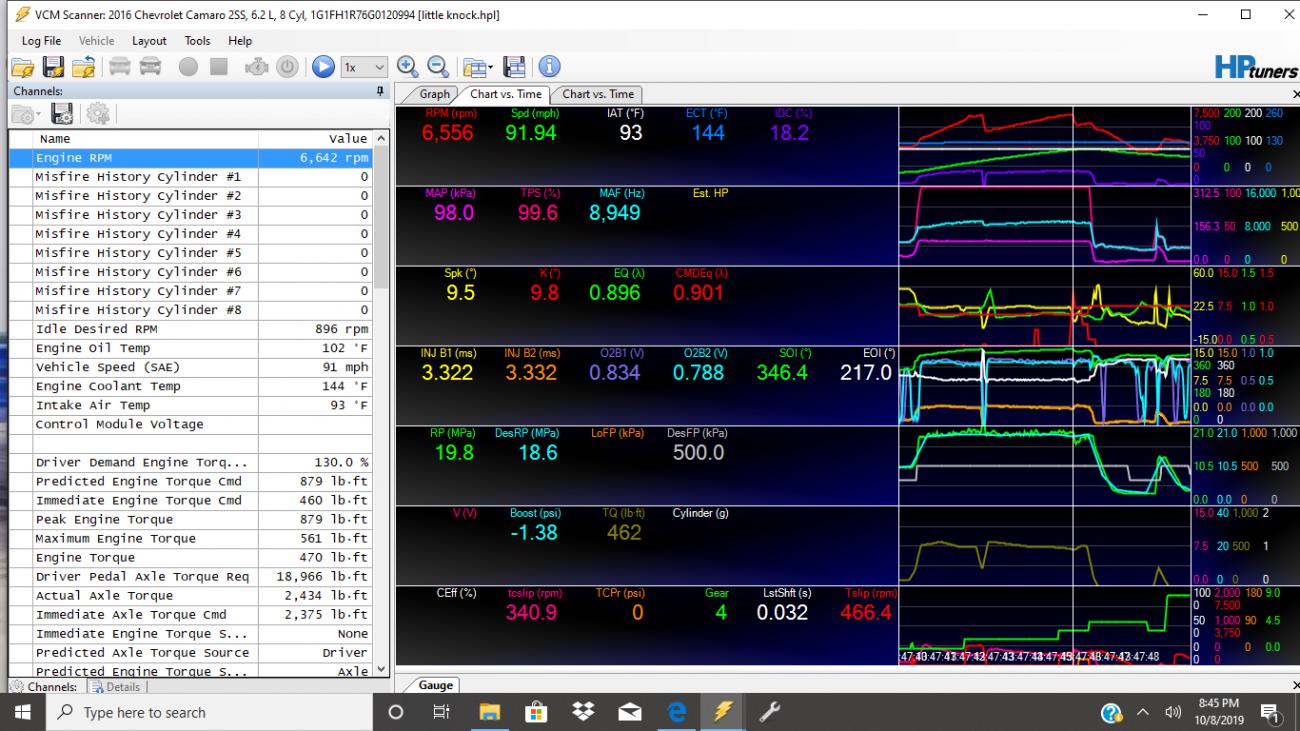1300x731 pixels.
Task: Zoom in on the chart
Action: tap(408, 66)
